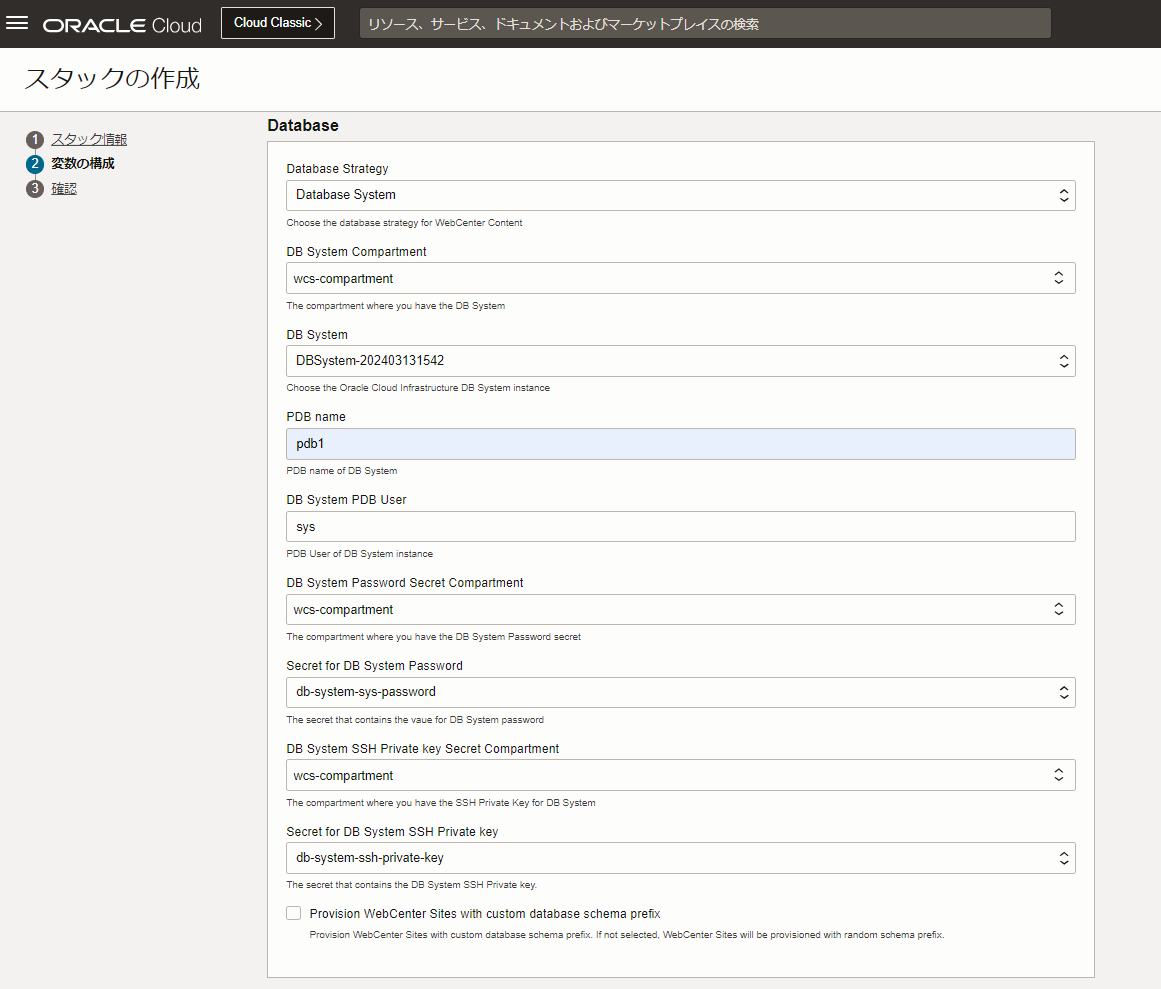Click 'Choose the Oracle Cloud Infrastructure DB System instance' text

coord(418,388)
